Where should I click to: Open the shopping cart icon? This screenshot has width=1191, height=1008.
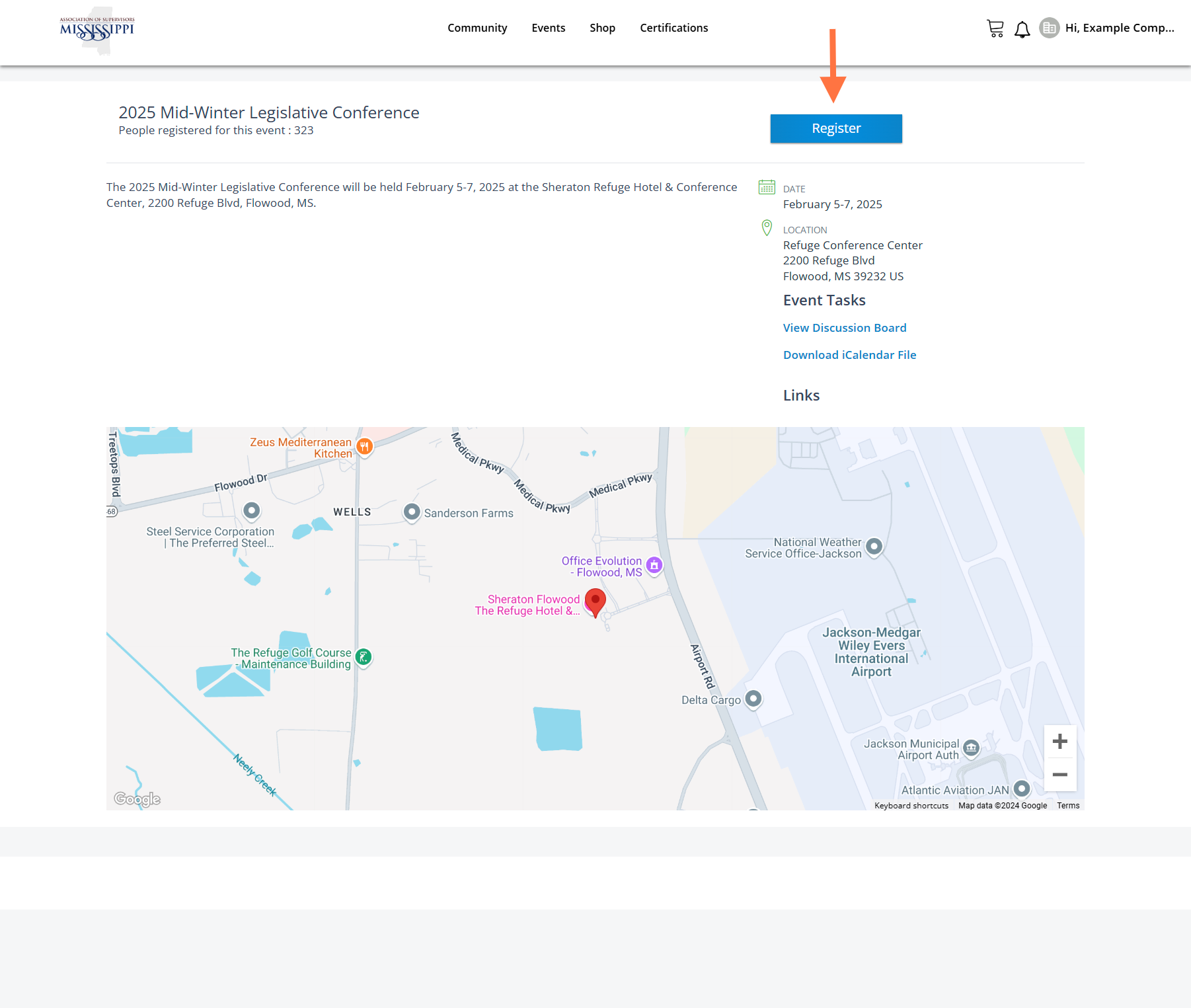point(995,28)
